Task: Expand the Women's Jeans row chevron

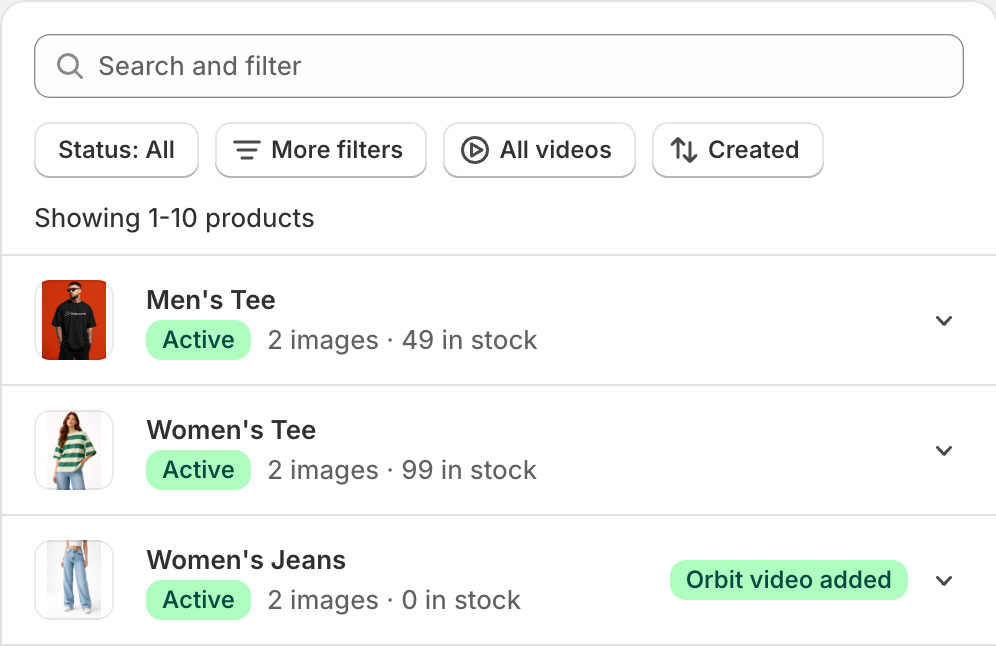Action: (x=944, y=580)
